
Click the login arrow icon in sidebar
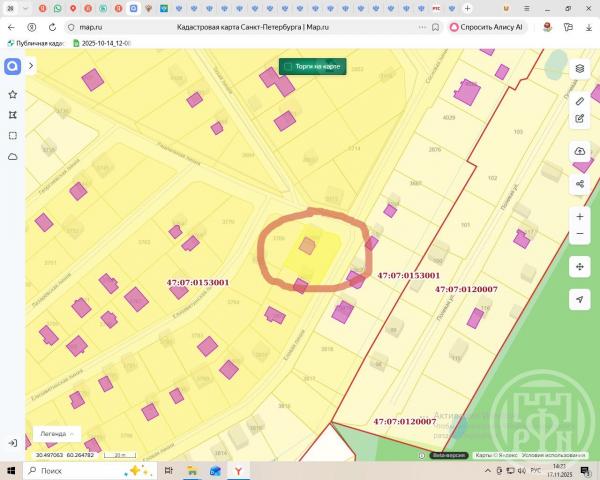point(12,442)
